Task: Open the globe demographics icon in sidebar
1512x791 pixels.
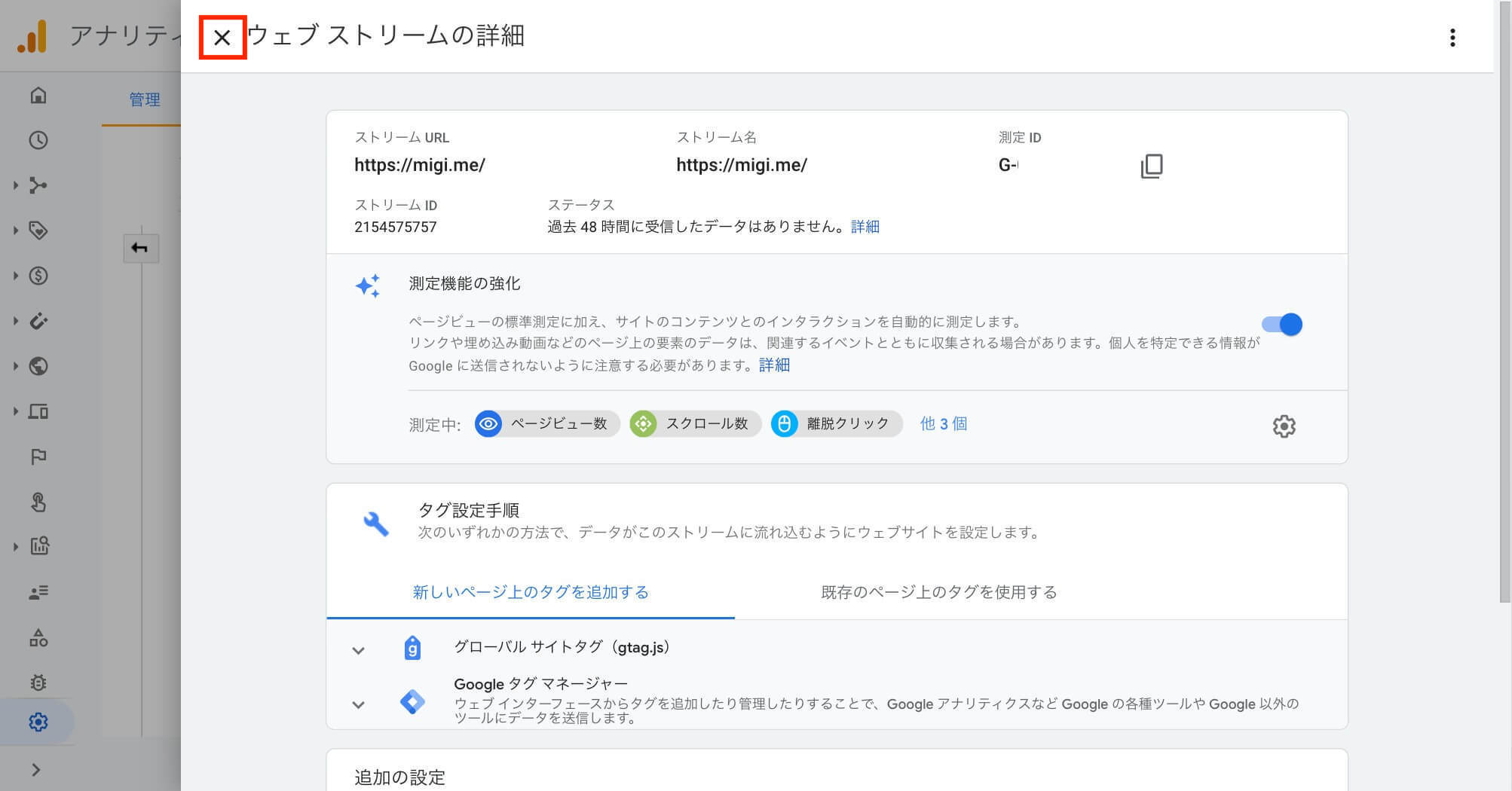Action: pos(38,366)
